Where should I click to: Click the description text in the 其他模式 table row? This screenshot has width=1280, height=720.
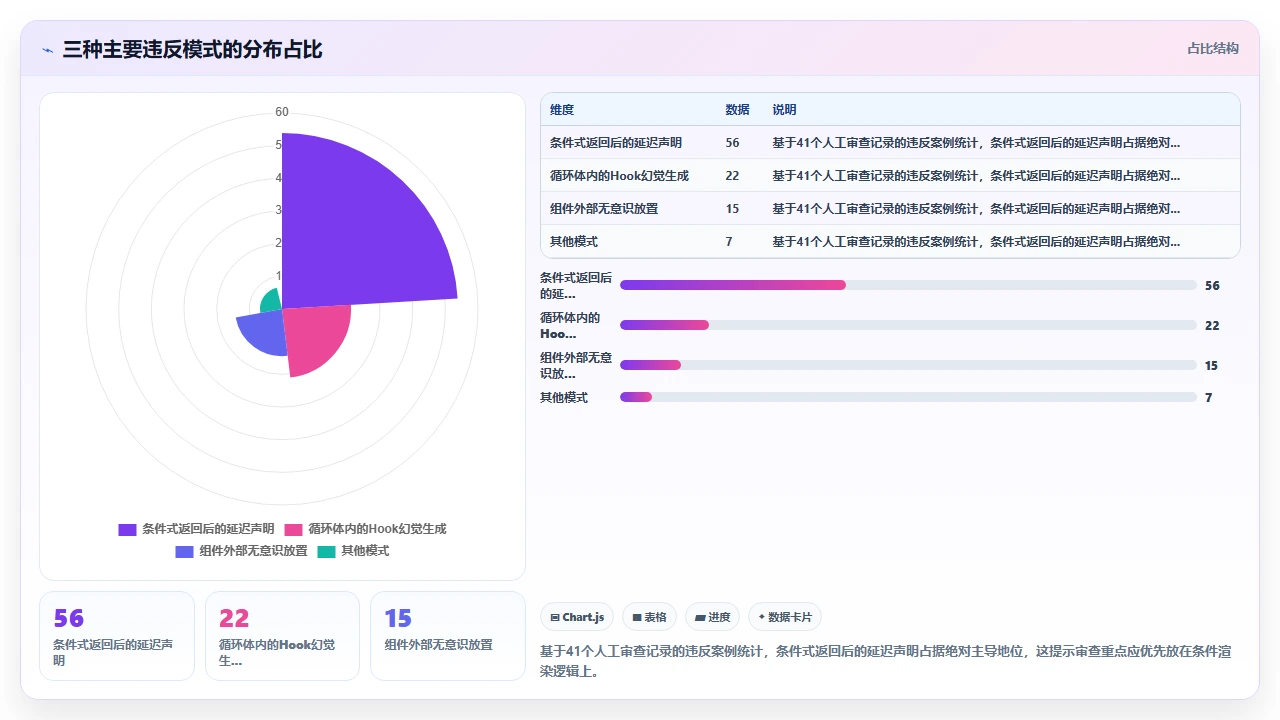[x=976, y=242]
